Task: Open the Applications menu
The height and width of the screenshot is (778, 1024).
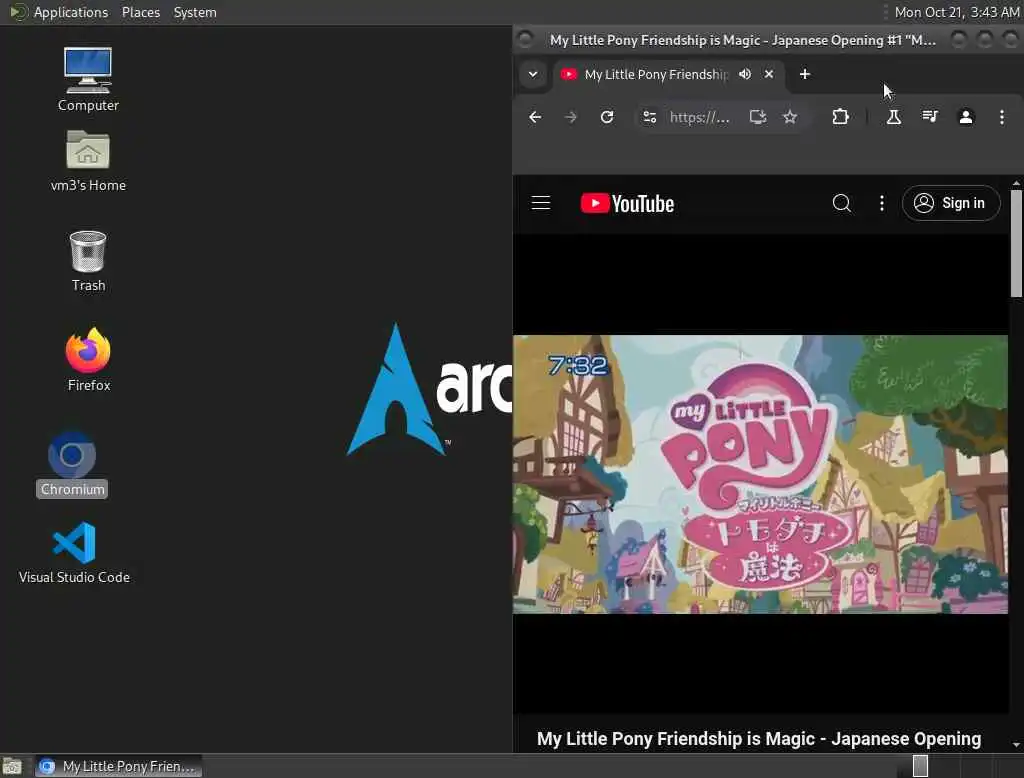Action: [71, 12]
